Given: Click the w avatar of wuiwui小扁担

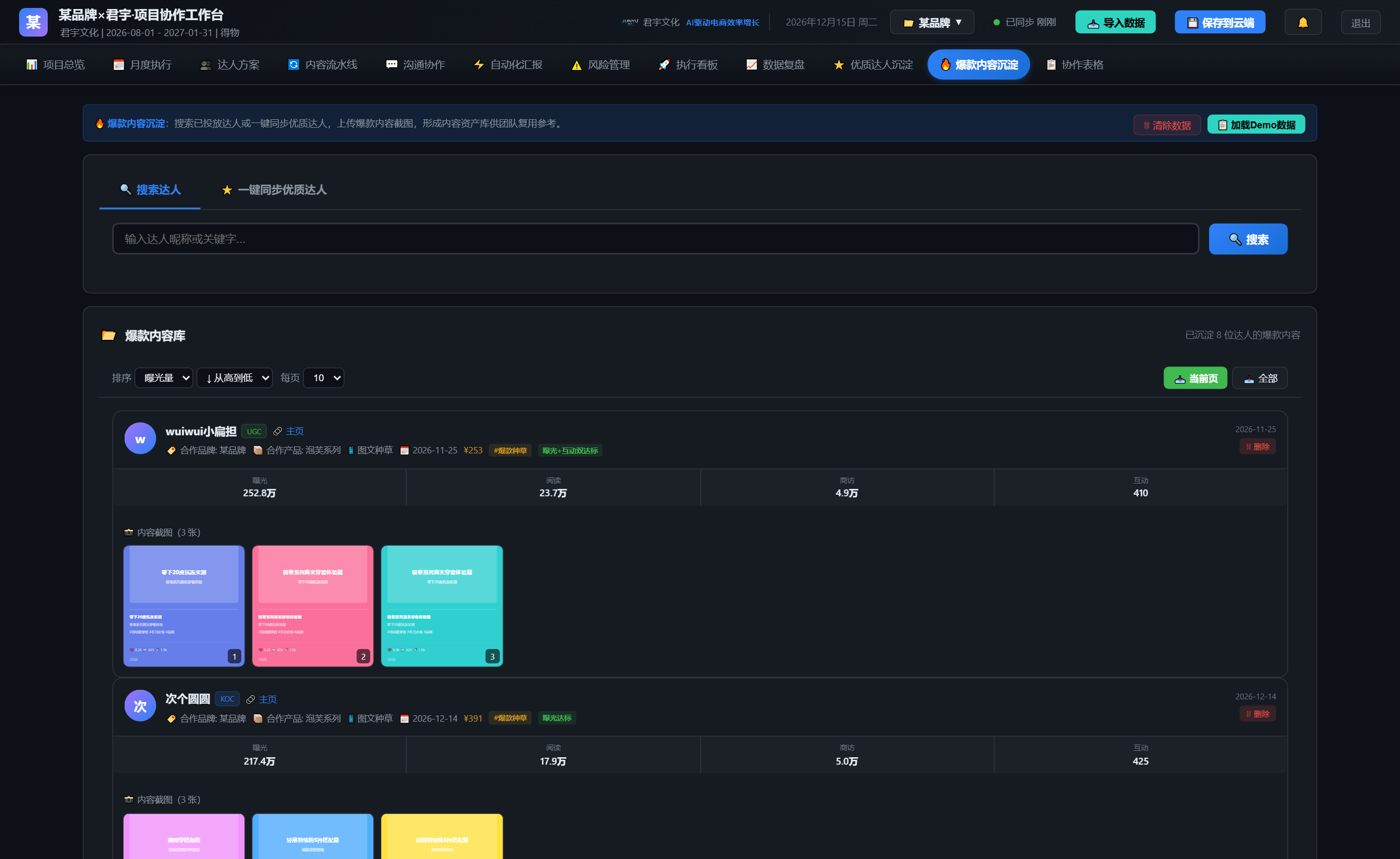Looking at the screenshot, I should pos(140,439).
